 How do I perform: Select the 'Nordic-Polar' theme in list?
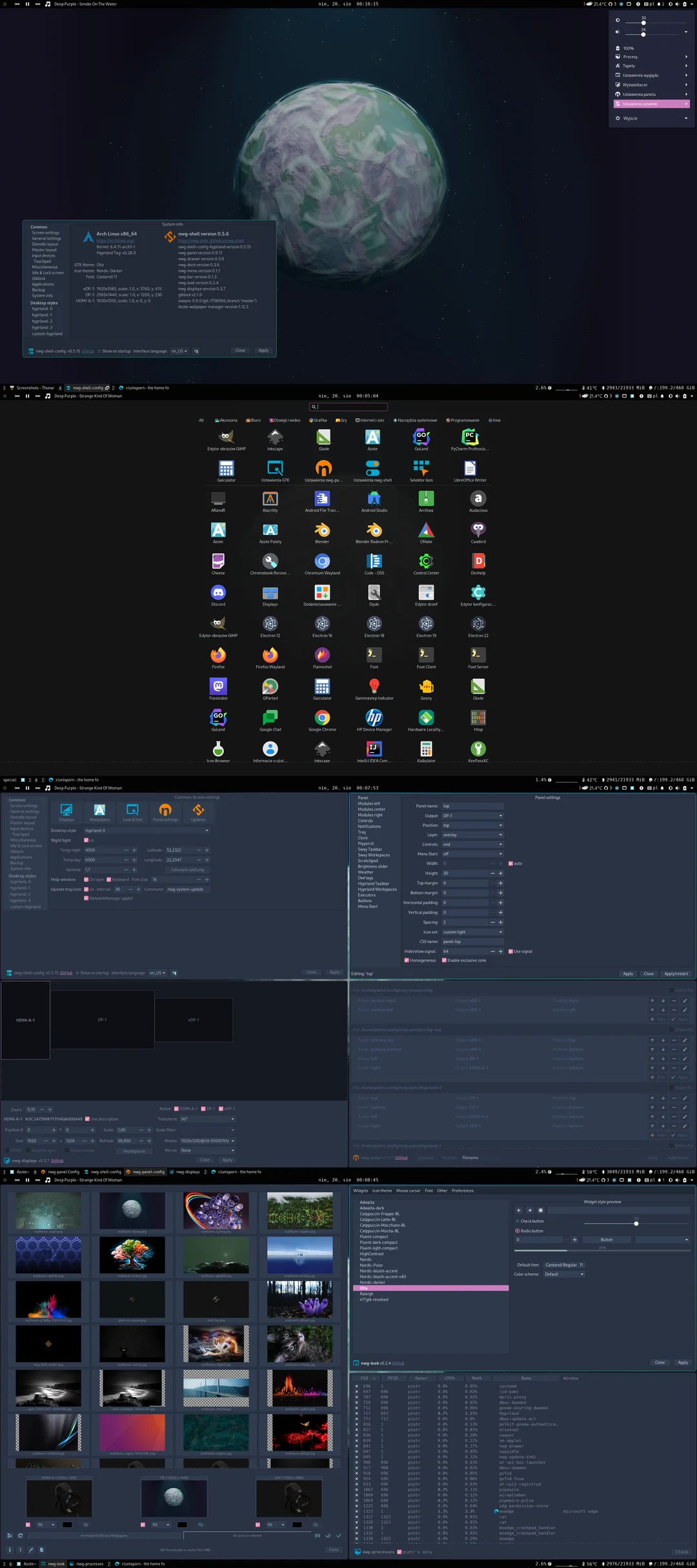371,1265
